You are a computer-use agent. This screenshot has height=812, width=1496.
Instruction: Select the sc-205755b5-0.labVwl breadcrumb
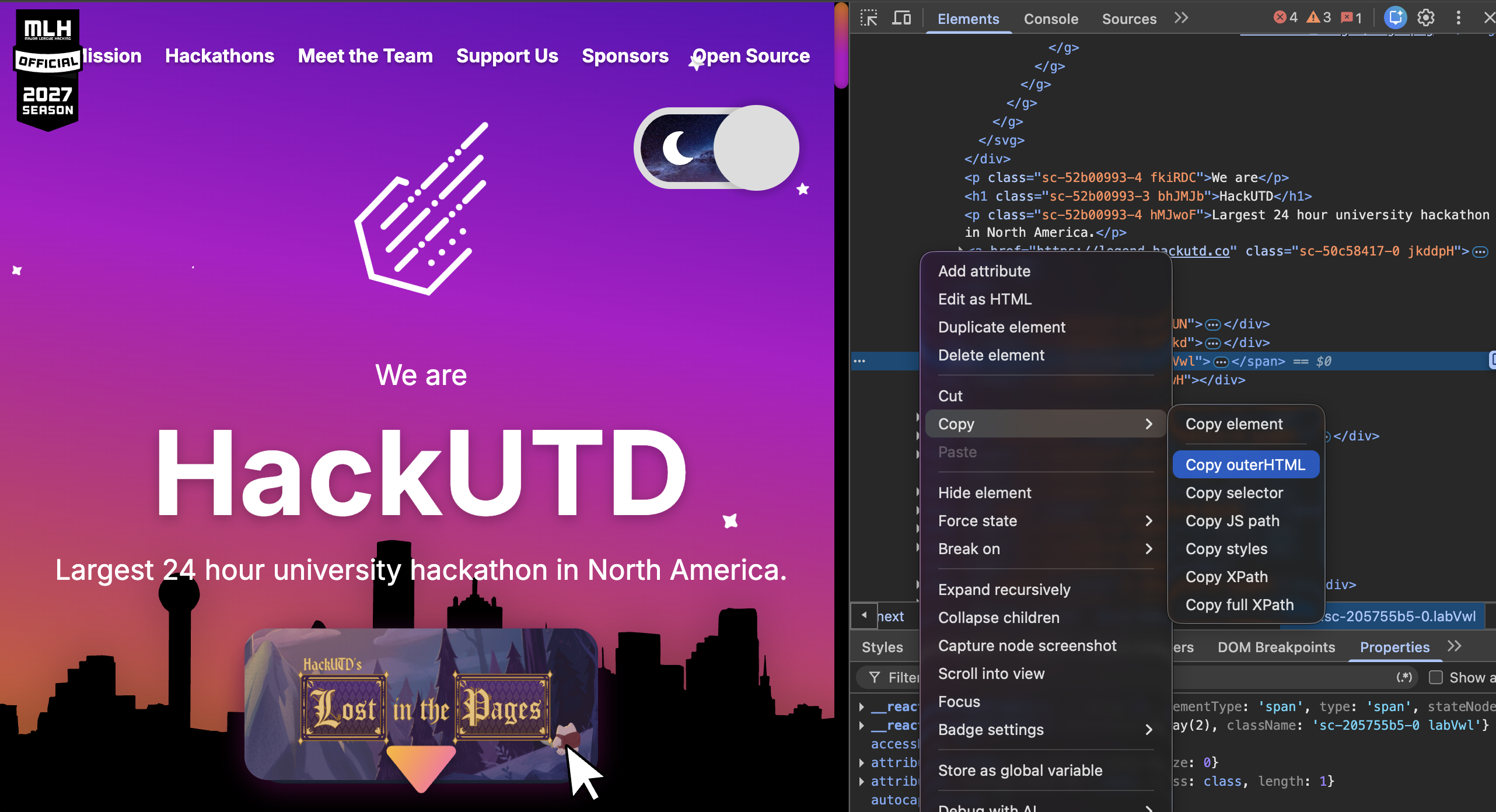point(1399,616)
